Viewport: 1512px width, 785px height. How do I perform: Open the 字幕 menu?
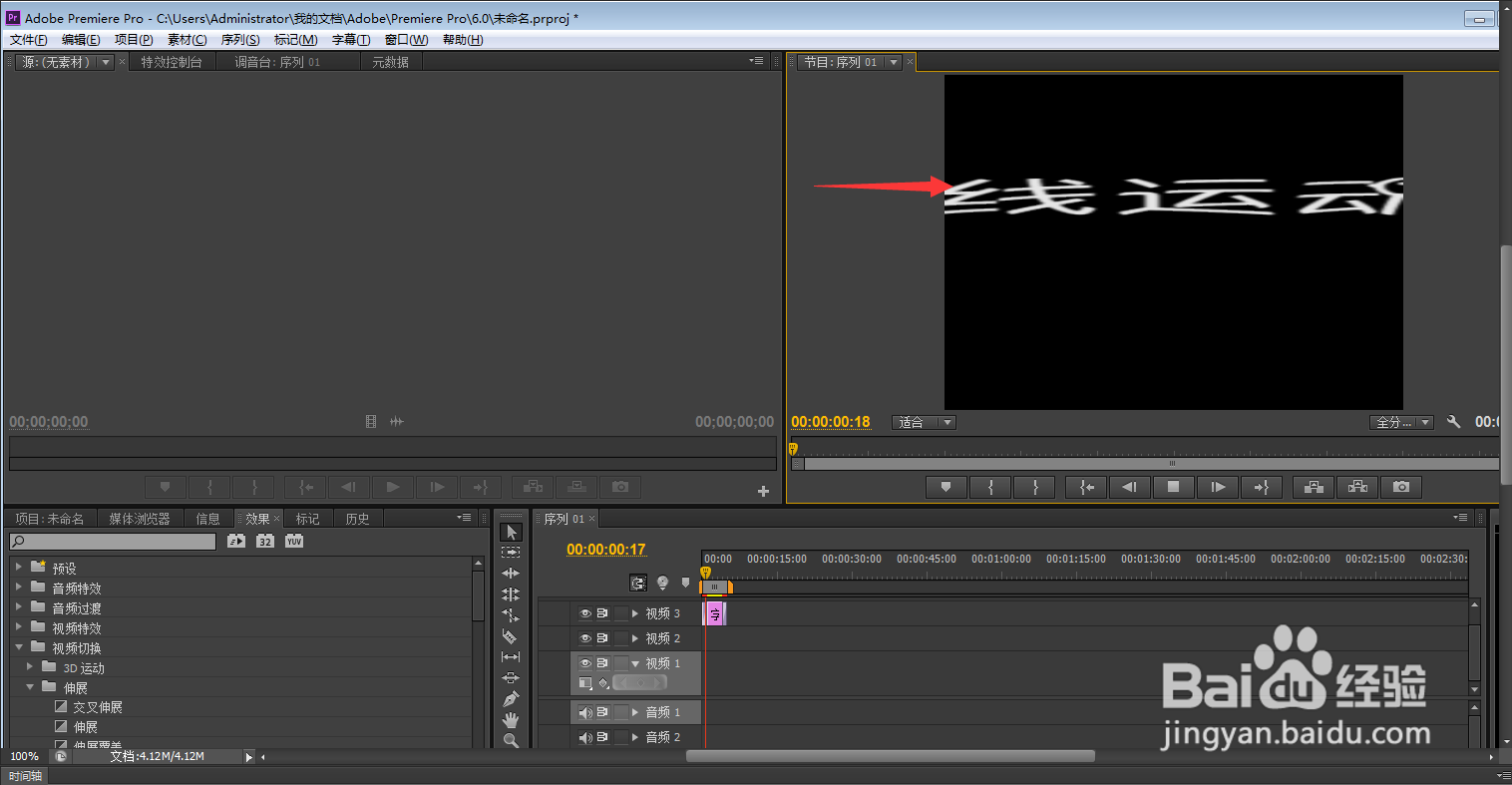point(351,40)
